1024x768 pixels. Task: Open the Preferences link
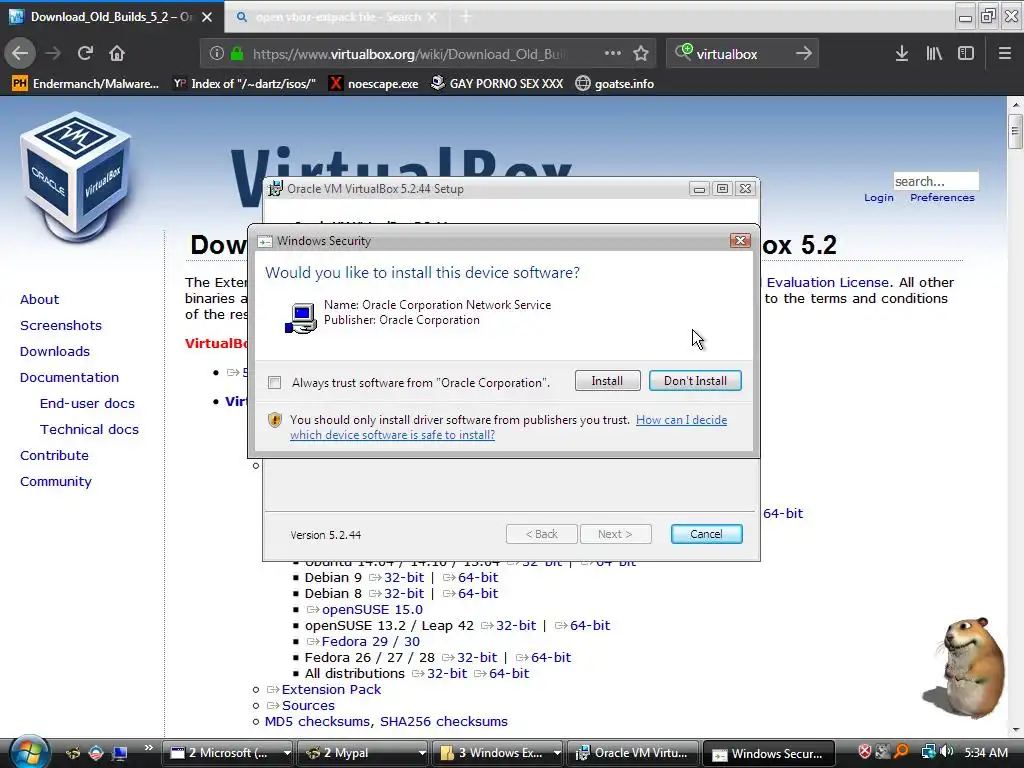[942, 197]
